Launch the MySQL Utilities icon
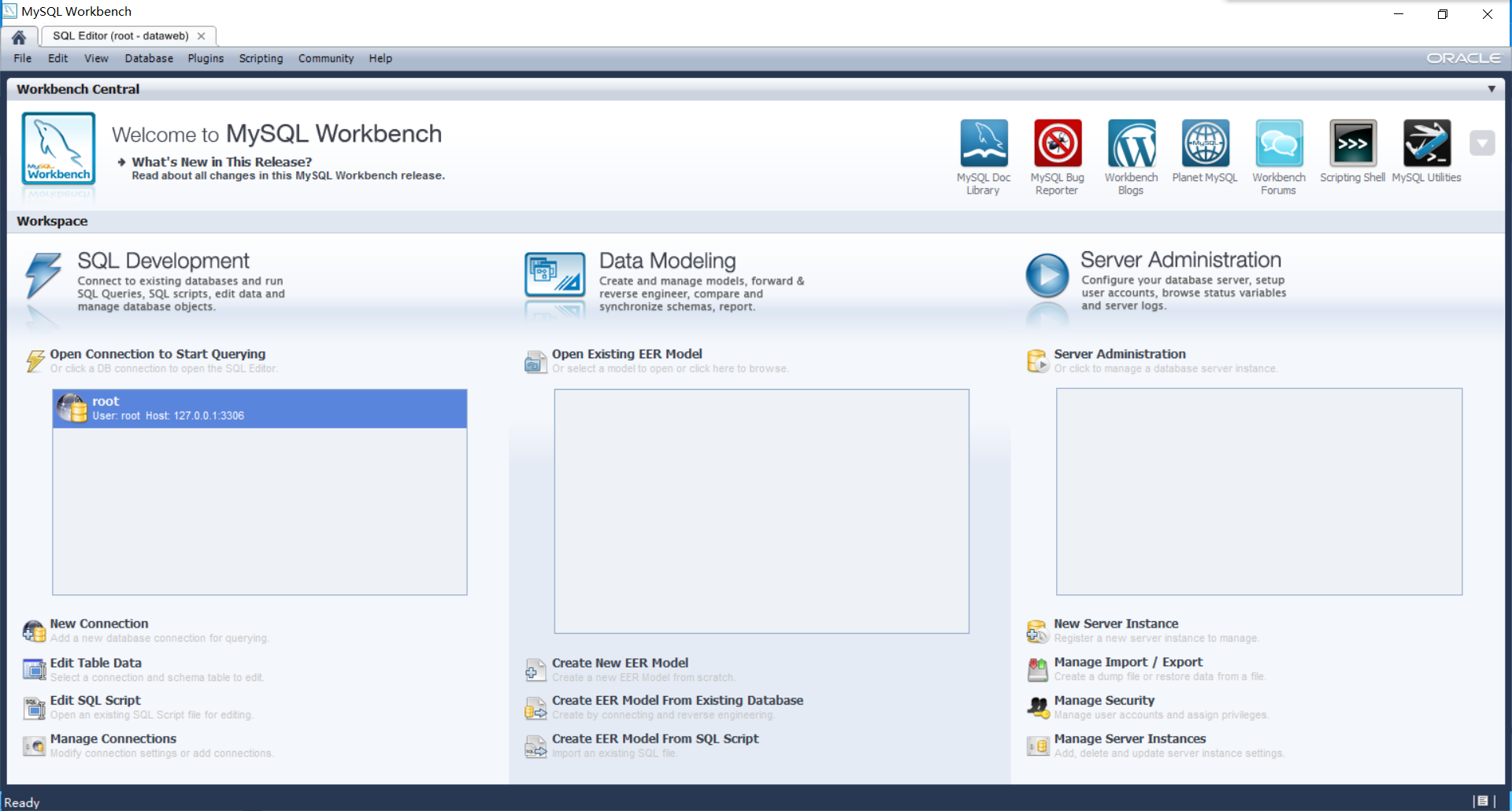This screenshot has height=811, width=1512. tap(1427, 143)
